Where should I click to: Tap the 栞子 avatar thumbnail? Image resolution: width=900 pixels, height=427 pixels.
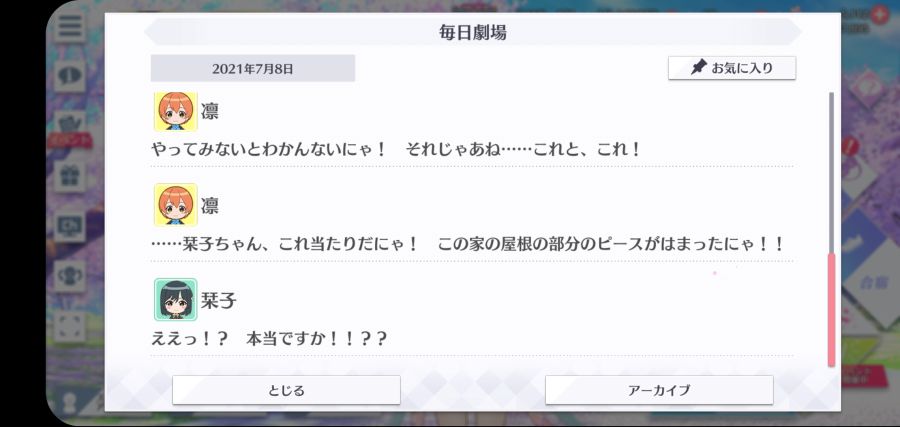[176, 300]
